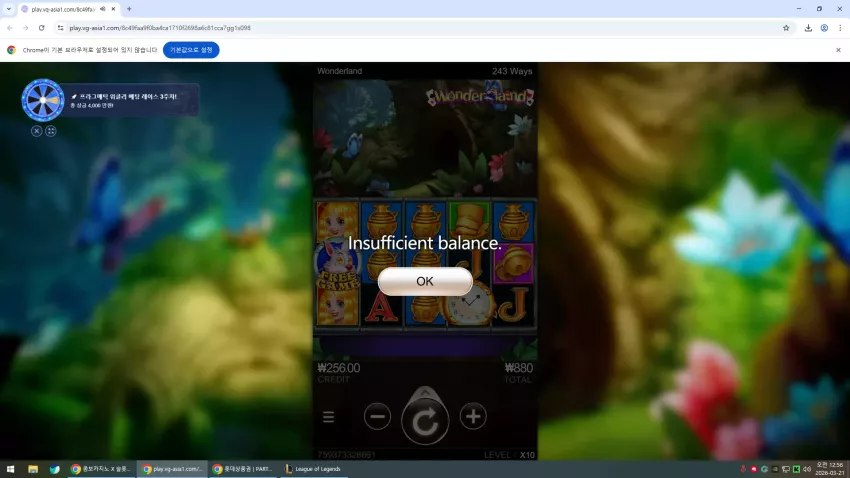Open the volume speaker tray icon

[807, 469]
